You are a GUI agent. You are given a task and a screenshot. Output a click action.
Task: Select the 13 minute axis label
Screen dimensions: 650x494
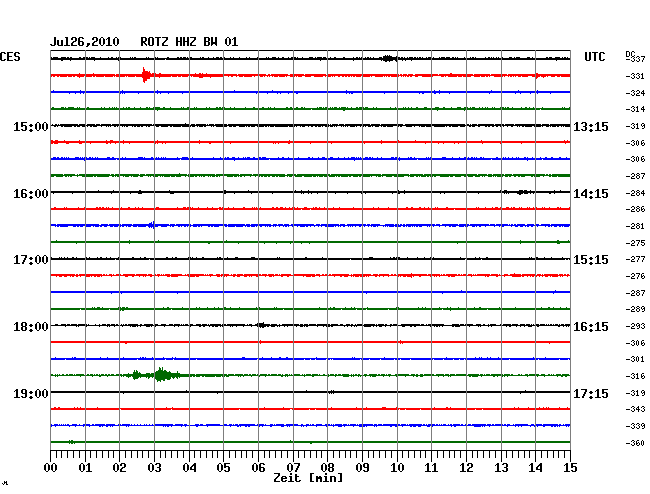click(x=501, y=468)
